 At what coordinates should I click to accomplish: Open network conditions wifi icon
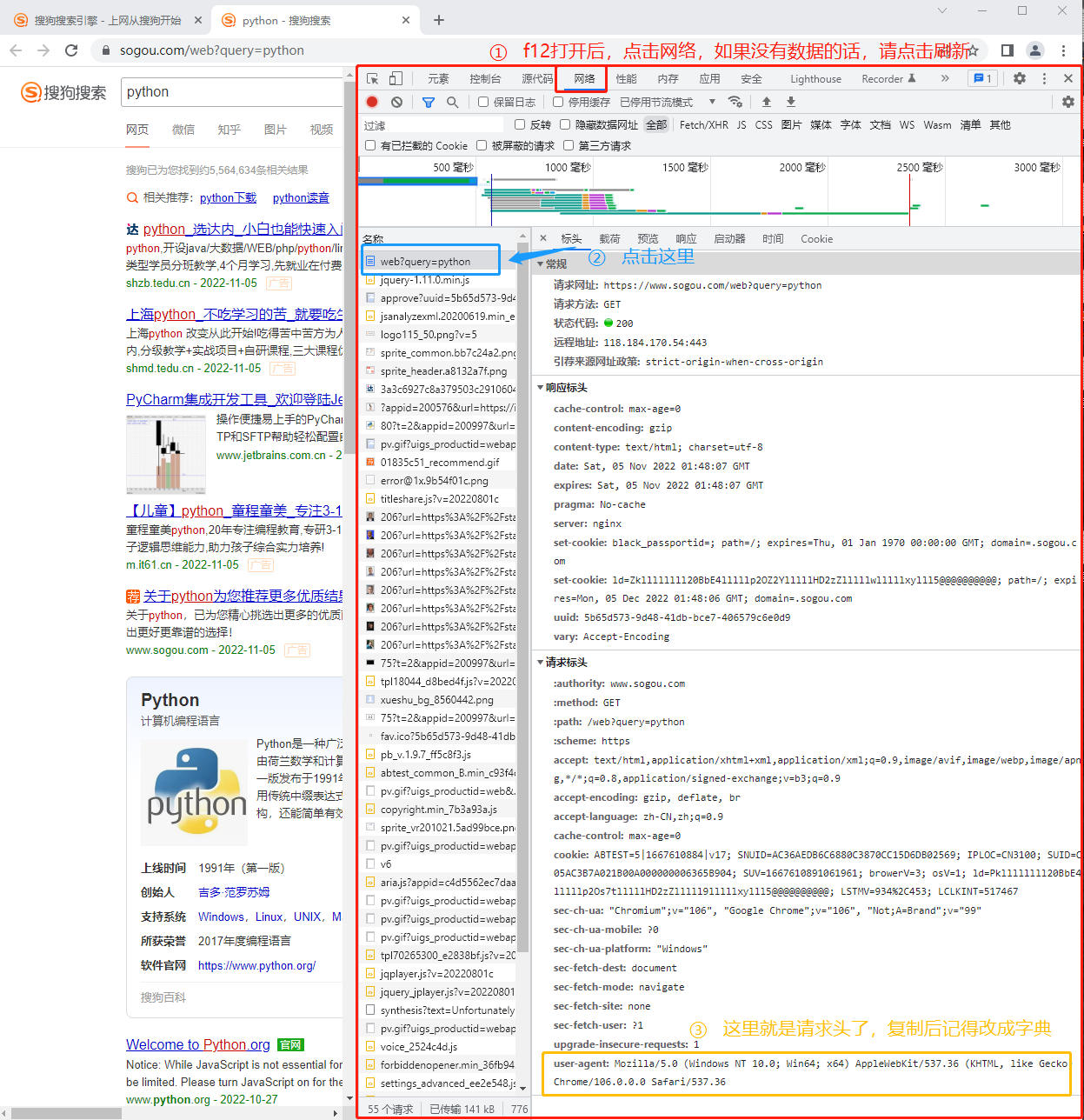[735, 102]
